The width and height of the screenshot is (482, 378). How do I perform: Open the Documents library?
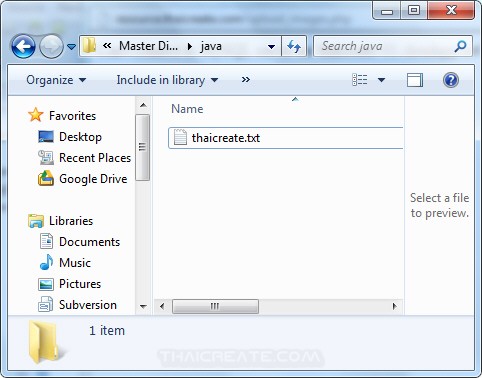coord(89,242)
